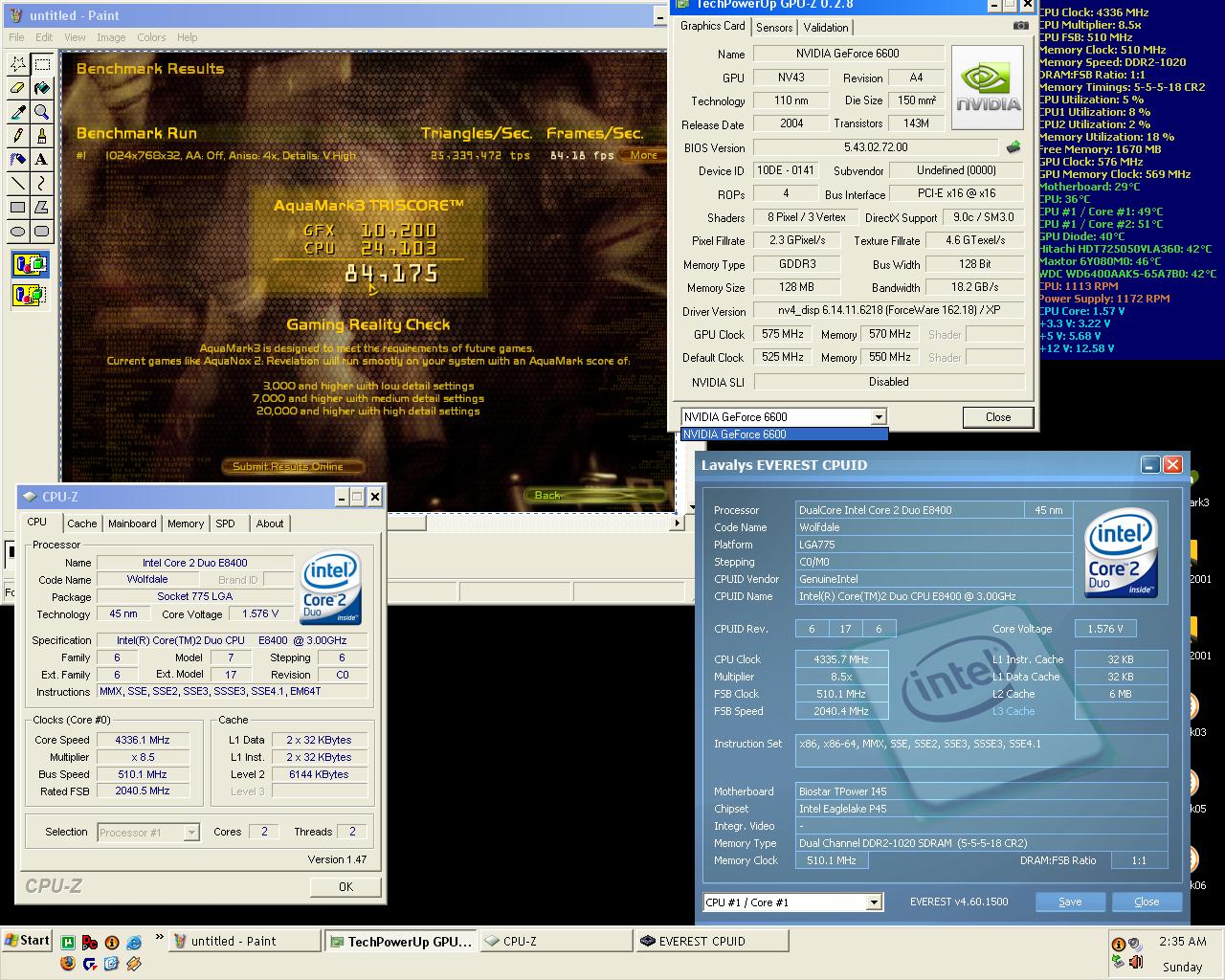Click Close button in EVEREST CPUID
Screen dimensions: 1225x980
tap(1147, 902)
